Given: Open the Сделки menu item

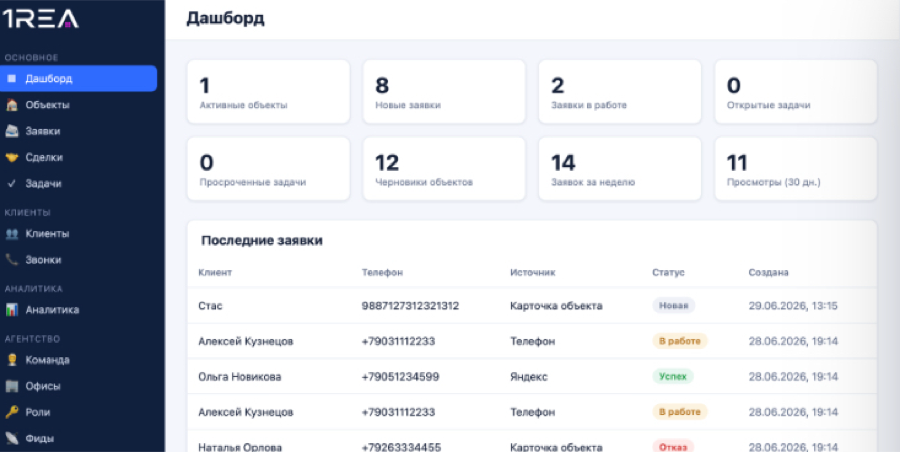Looking at the screenshot, I should point(78,157).
